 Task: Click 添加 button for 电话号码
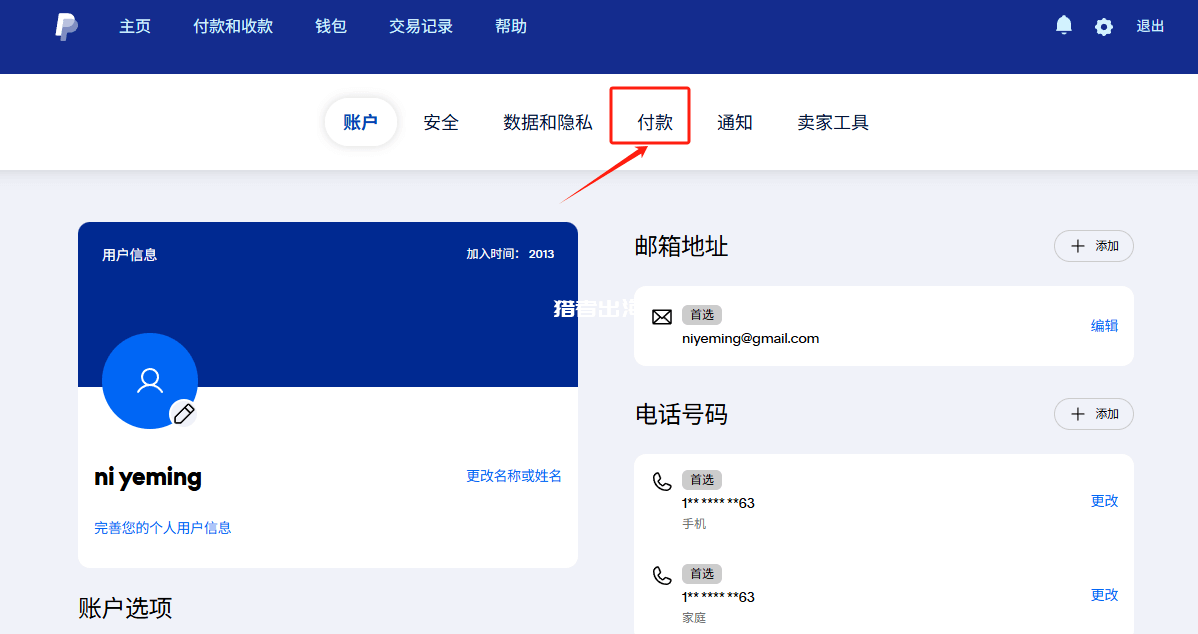pyautogui.click(x=1093, y=414)
